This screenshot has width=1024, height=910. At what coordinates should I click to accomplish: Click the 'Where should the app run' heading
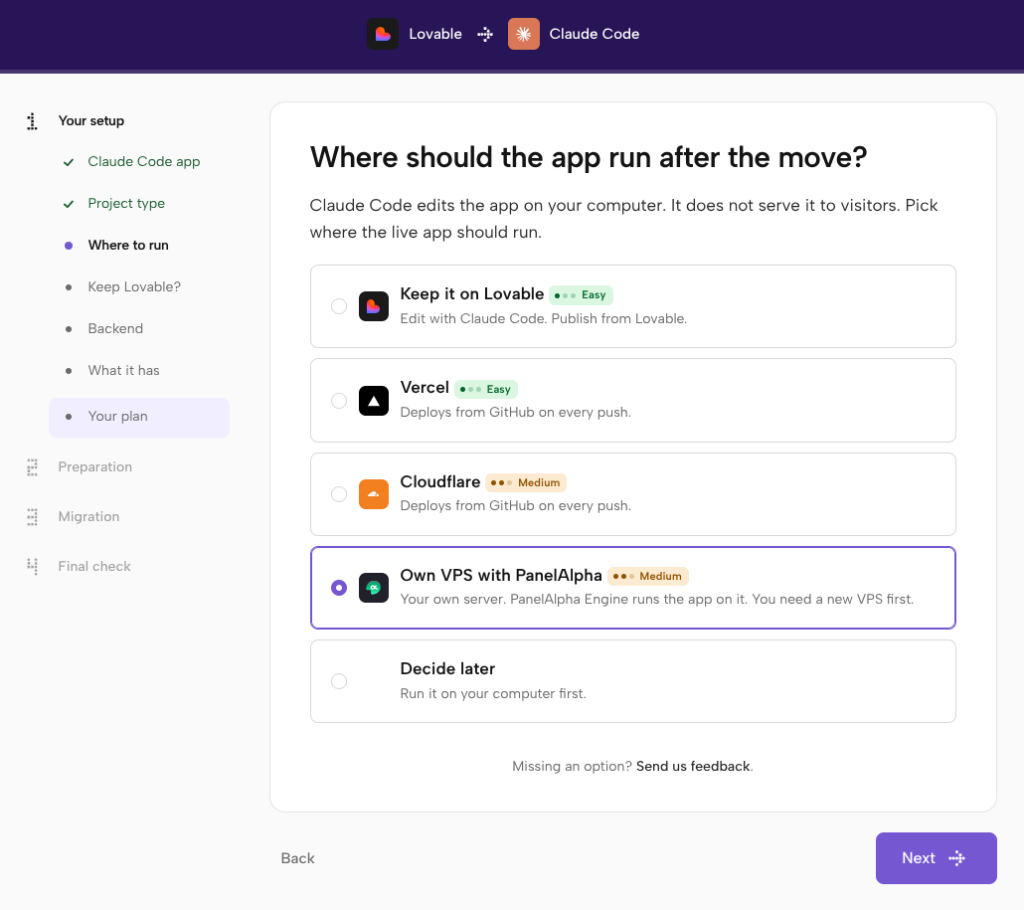[588, 157]
